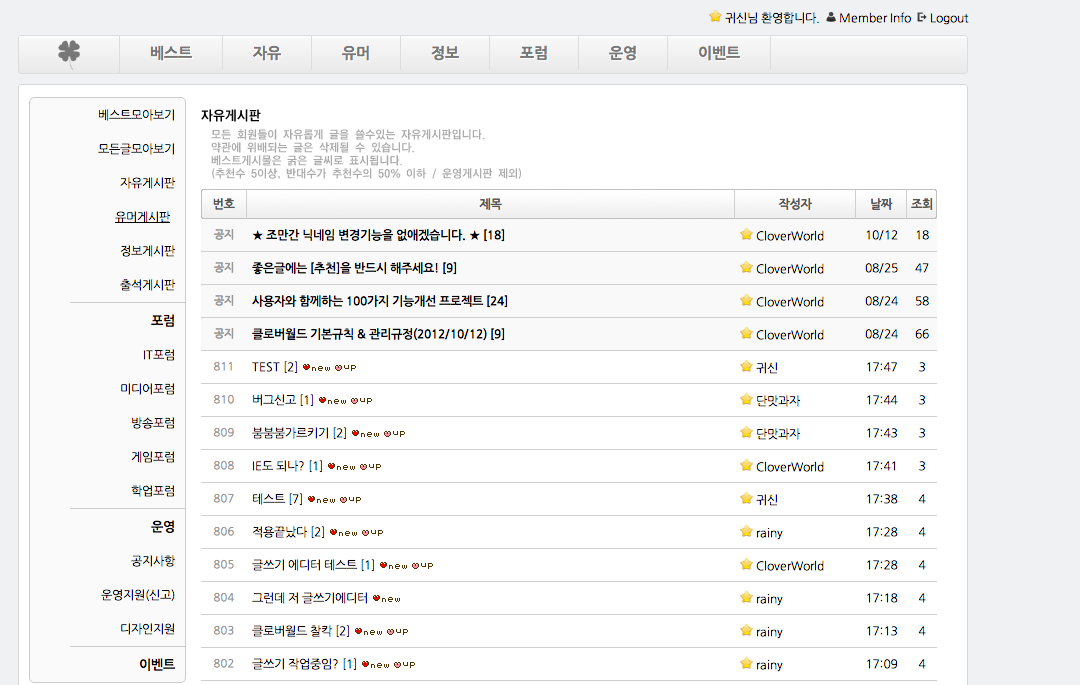The height and width of the screenshot is (685, 1080).
Task: Open the post titled 붕붕붕가르키기
Action: pos(291,433)
